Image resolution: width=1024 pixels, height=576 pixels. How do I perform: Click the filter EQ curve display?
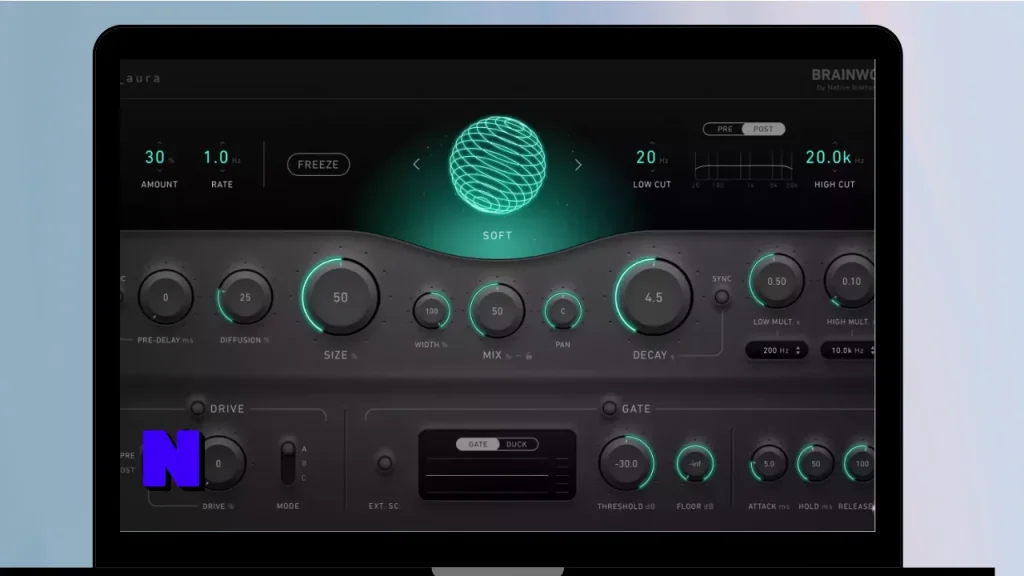pos(743,167)
